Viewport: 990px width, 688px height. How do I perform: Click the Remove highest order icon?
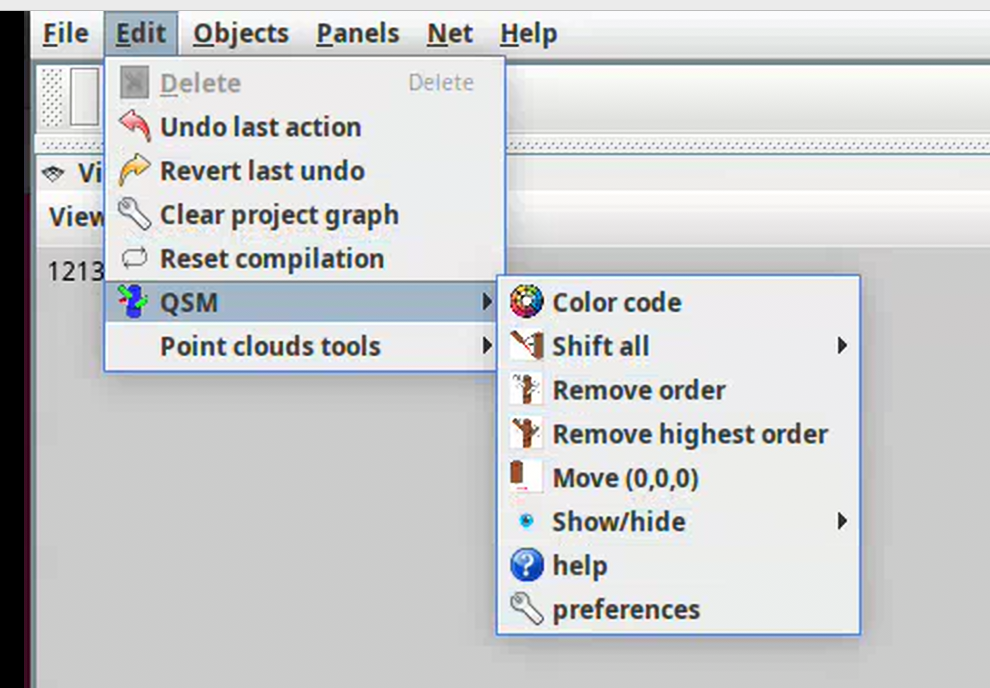pyautogui.click(x=526, y=434)
